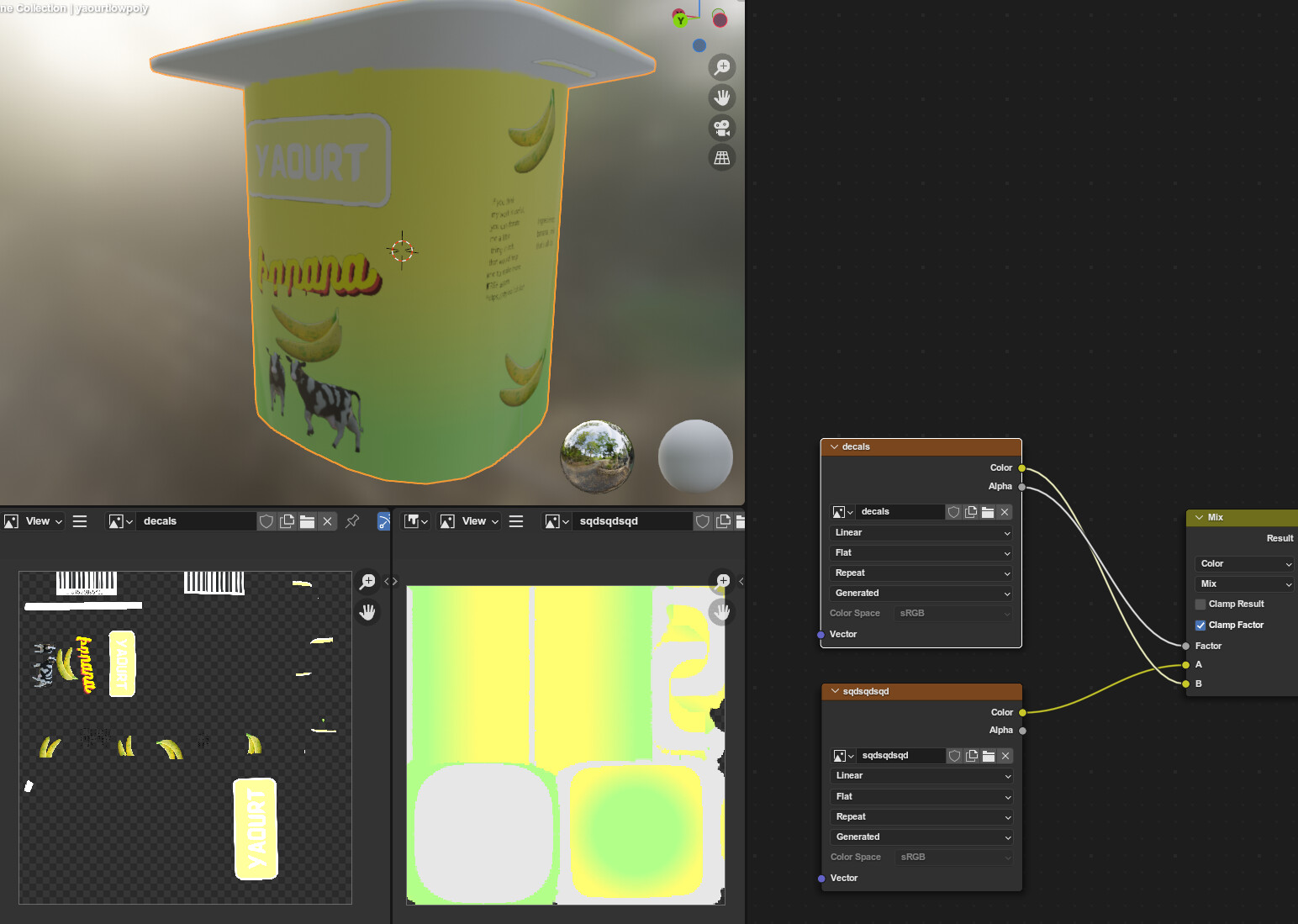The height and width of the screenshot is (924, 1298).
Task: Activate the Move view hand icon
Action: pyautogui.click(x=722, y=98)
